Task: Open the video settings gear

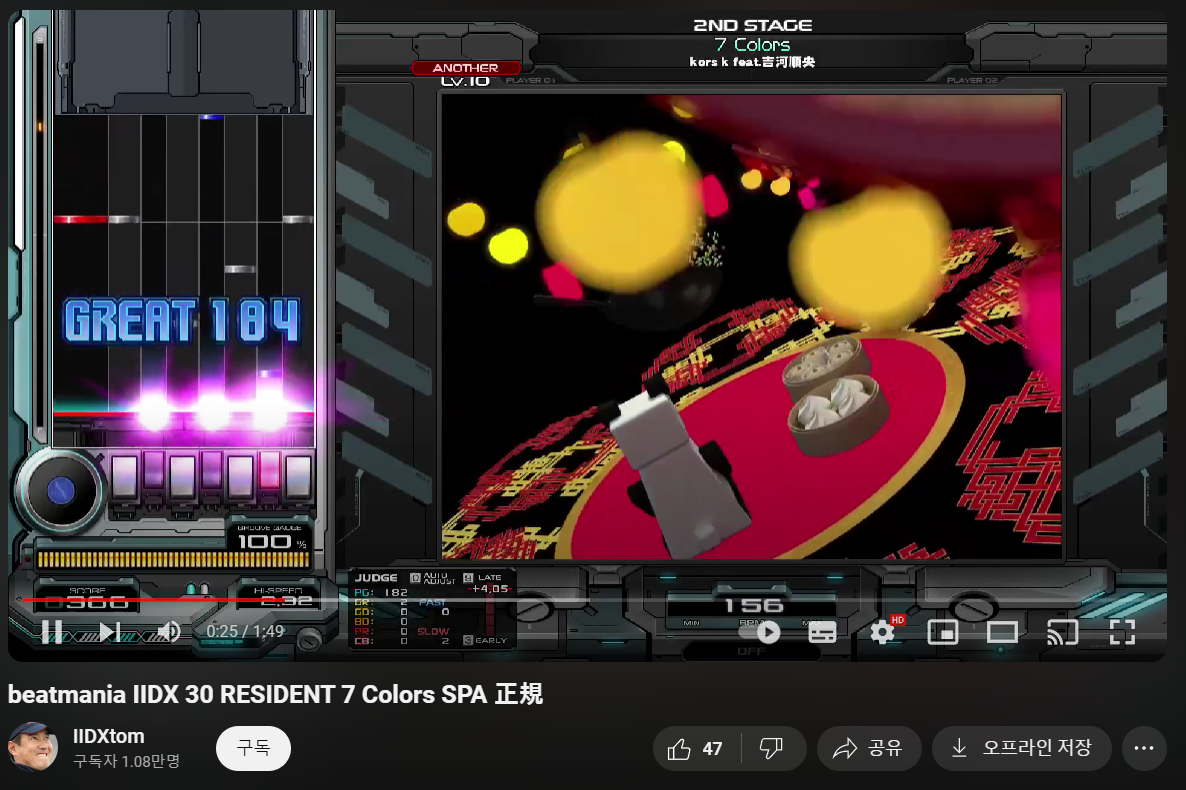Action: tap(883, 632)
